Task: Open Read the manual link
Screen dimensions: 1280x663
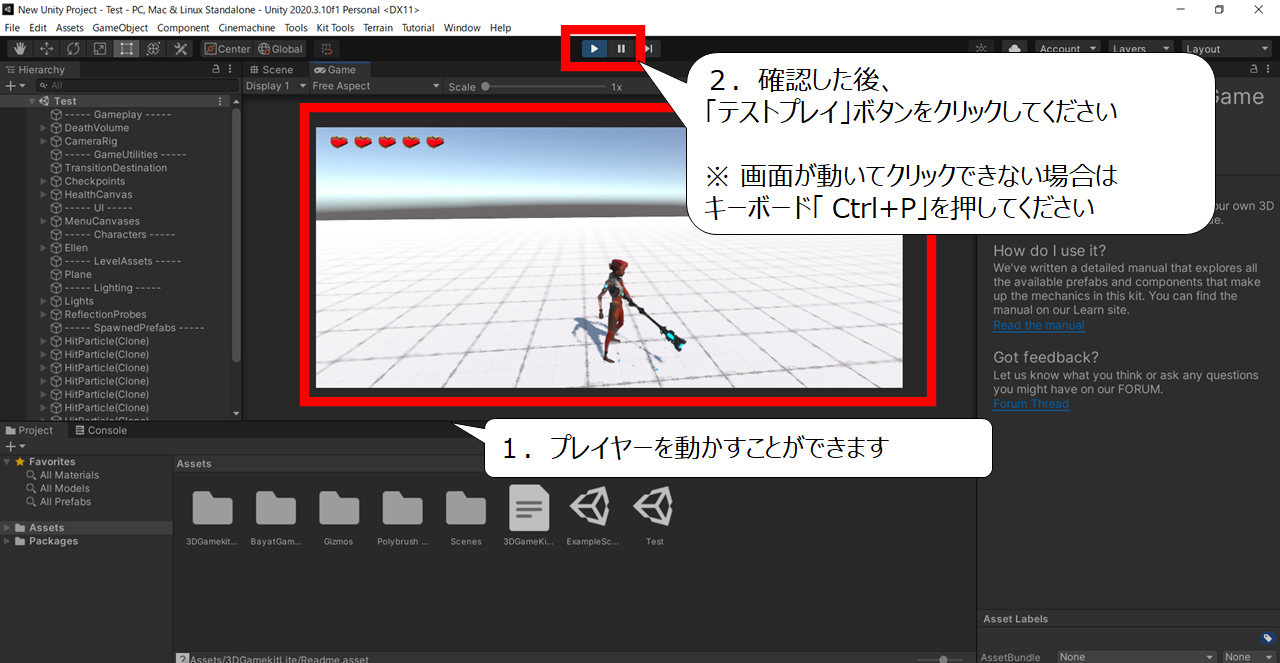Action: point(1038,325)
